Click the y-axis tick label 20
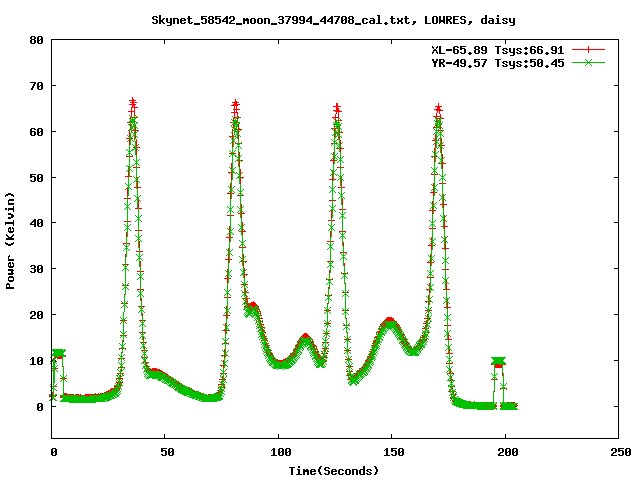 click(37, 315)
